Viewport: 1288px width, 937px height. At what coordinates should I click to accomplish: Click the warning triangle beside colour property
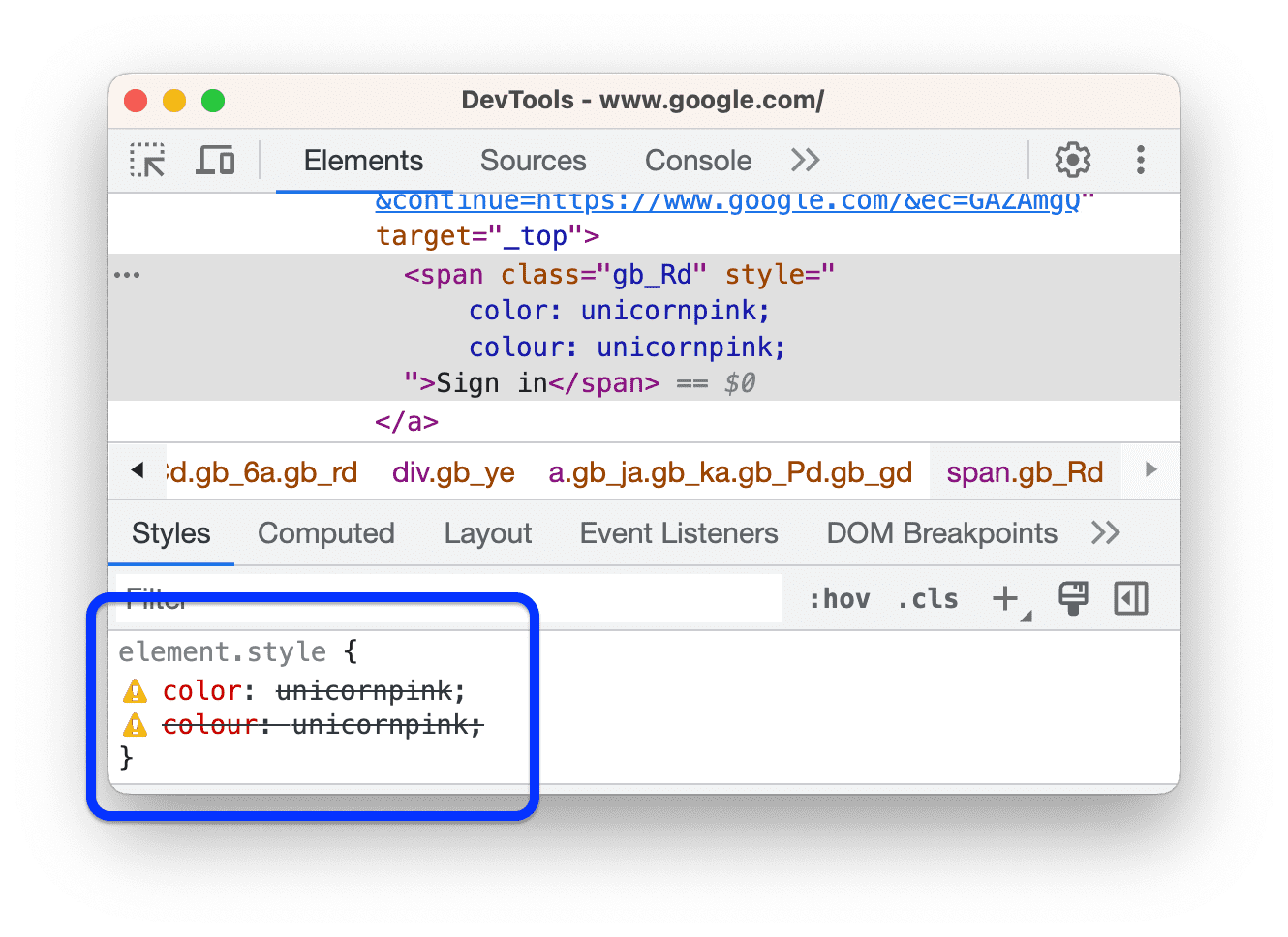[136, 723]
